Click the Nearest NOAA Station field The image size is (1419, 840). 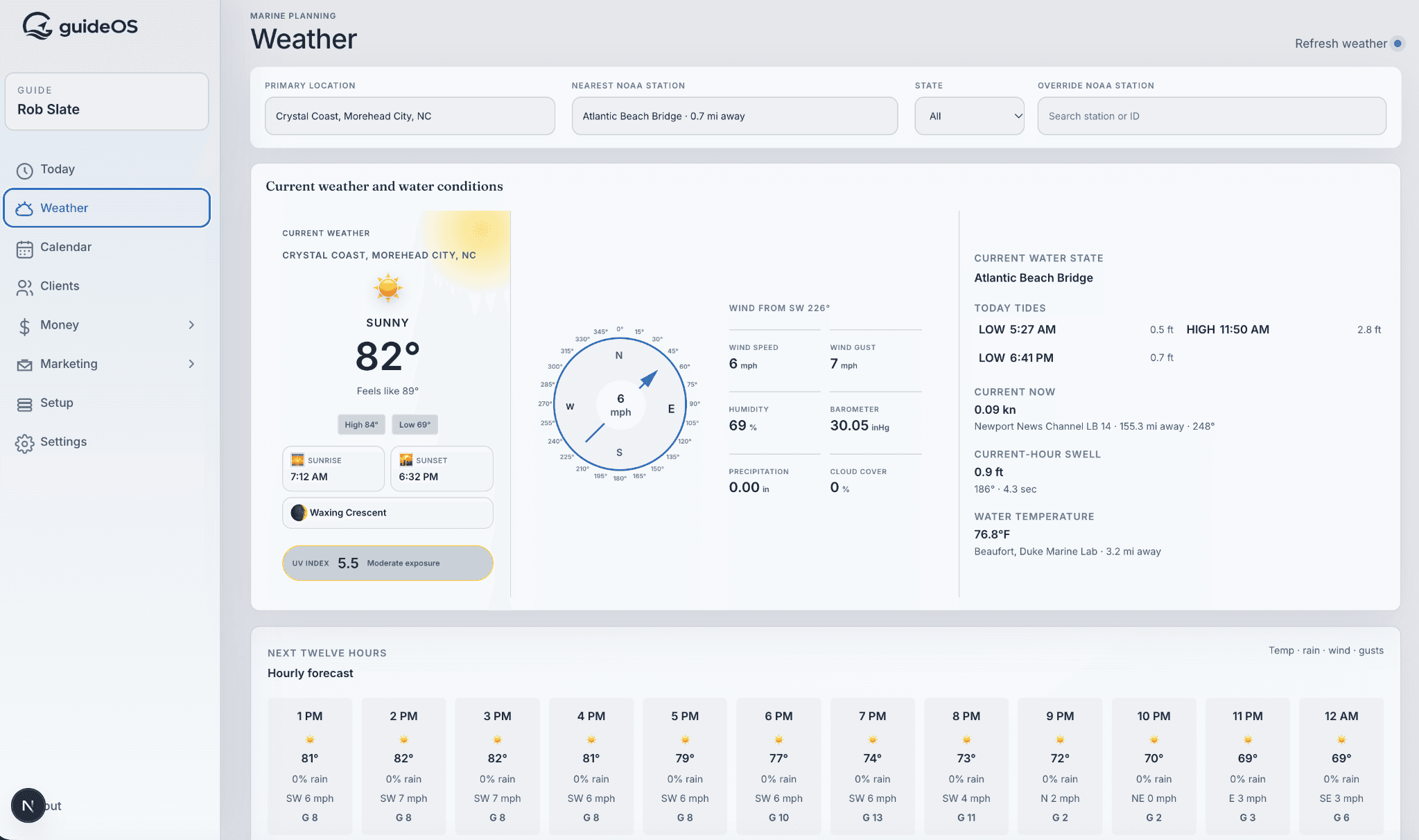(735, 116)
